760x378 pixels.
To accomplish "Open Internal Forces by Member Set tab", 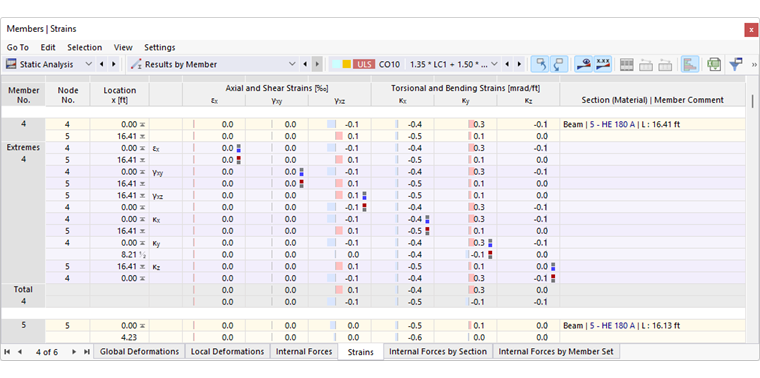I will (x=556, y=351).
